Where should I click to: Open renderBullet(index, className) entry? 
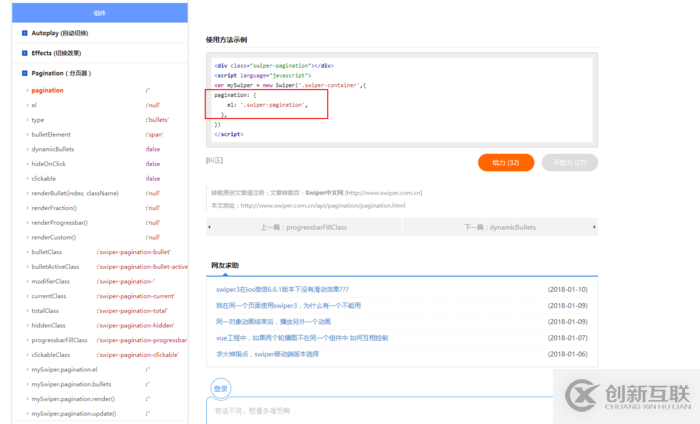pos(75,193)
